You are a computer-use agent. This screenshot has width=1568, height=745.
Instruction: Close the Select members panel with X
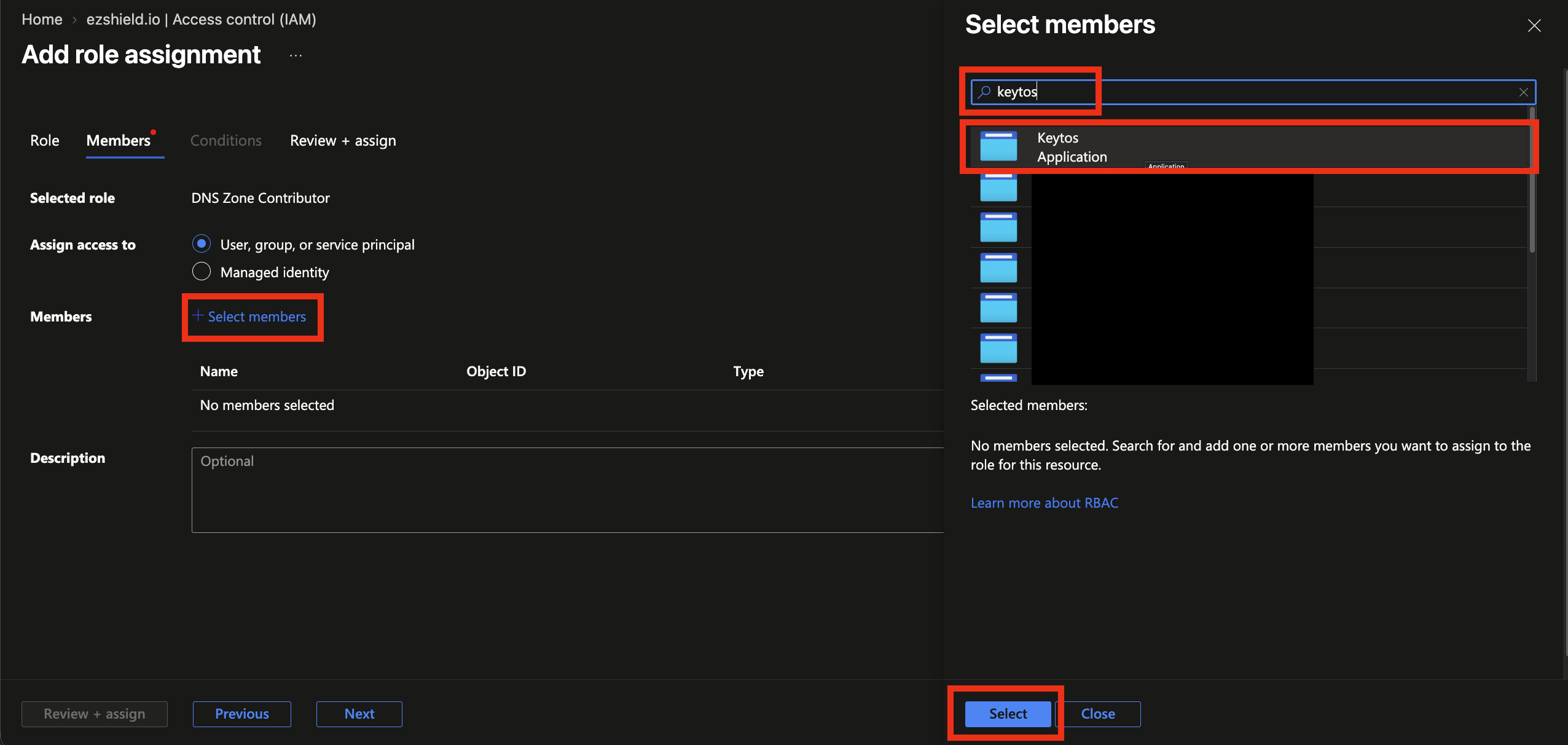(1534, 25)
